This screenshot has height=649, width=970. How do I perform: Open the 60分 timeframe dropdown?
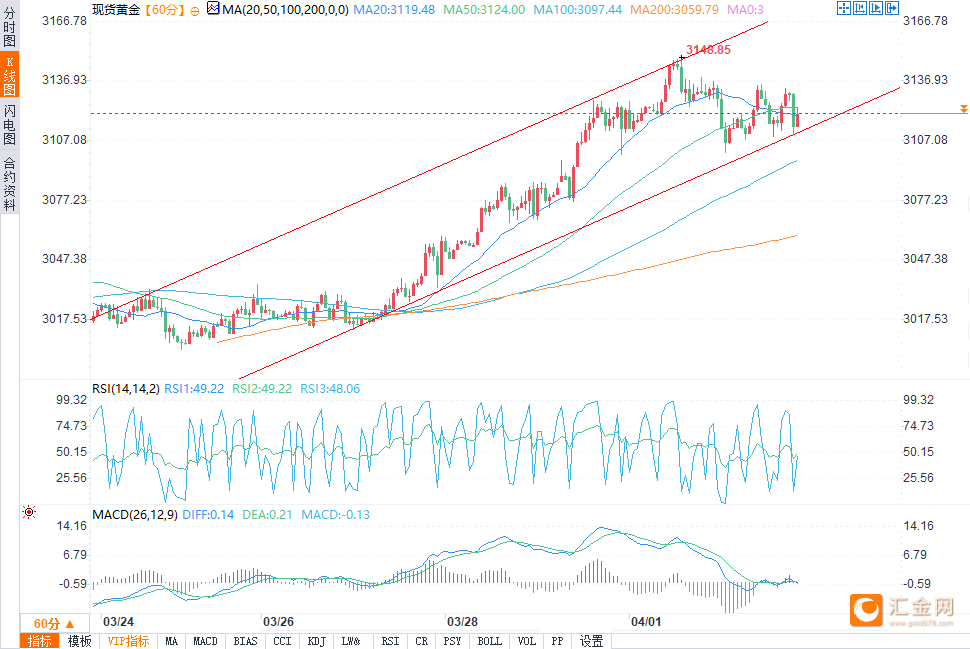pos(54,624)
